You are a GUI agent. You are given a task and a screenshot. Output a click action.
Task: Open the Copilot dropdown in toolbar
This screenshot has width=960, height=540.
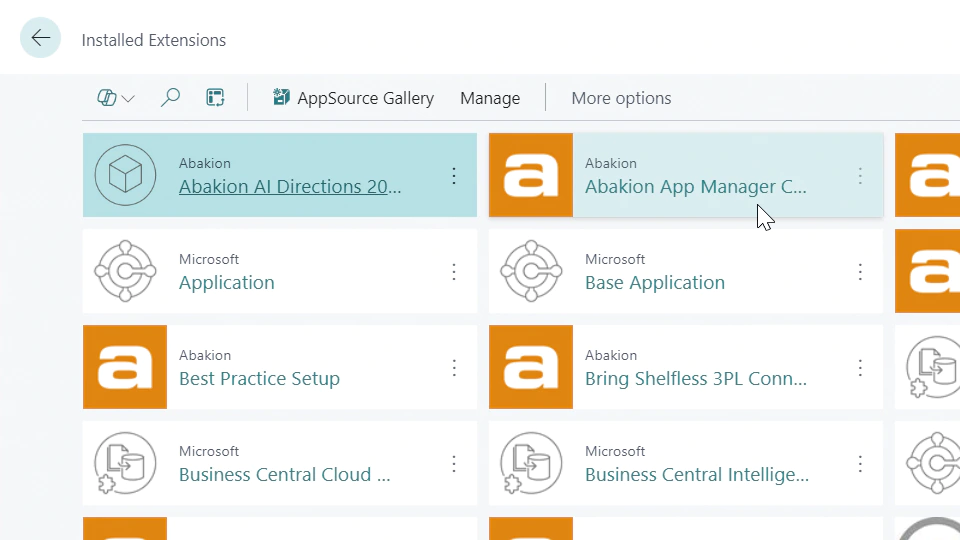tap(116, 98)
